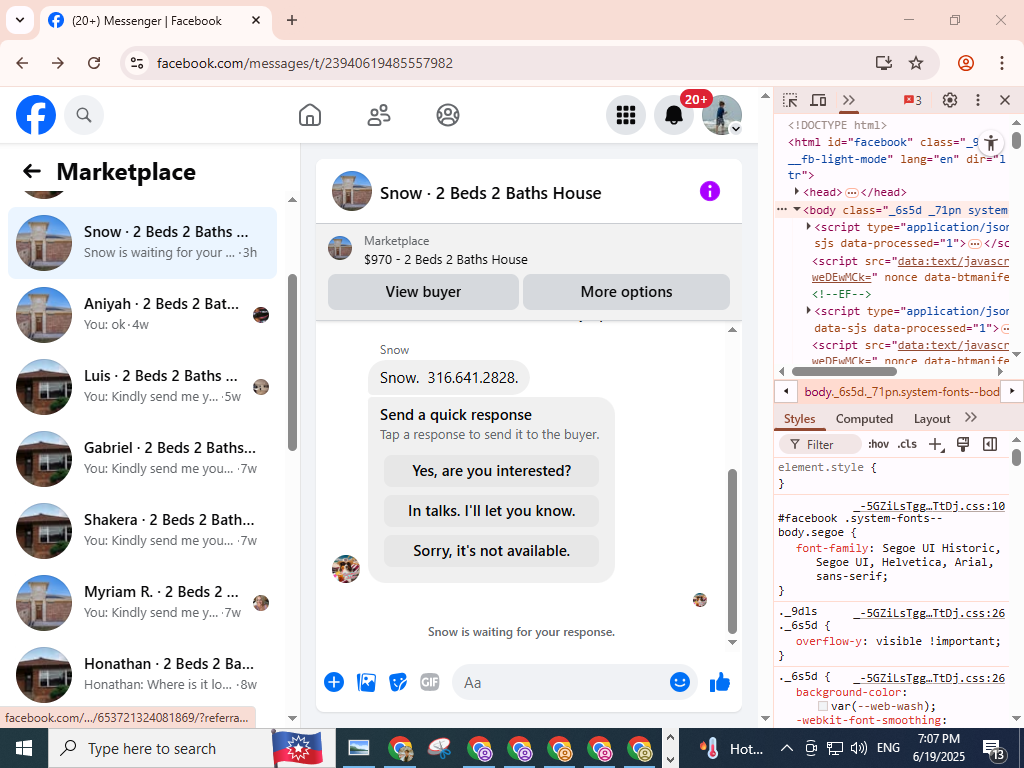Show more style pane tabs chevron
The image size is (1024, 768).
click(971, 418)
